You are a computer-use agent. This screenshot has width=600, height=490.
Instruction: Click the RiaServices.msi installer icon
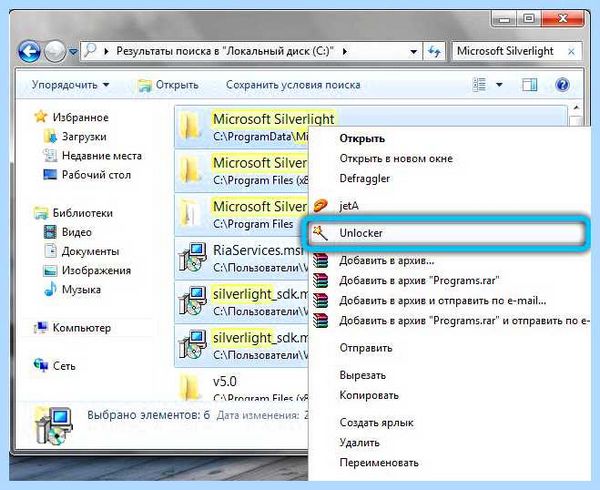coord(192,257)
